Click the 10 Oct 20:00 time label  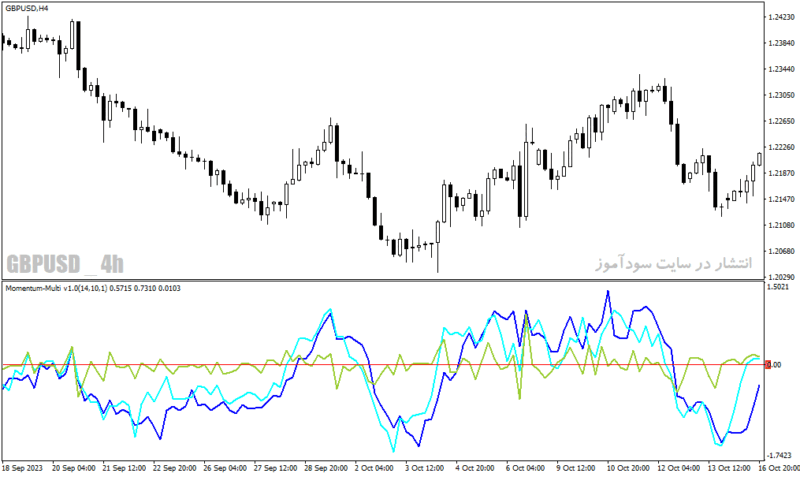pos(628,468)
